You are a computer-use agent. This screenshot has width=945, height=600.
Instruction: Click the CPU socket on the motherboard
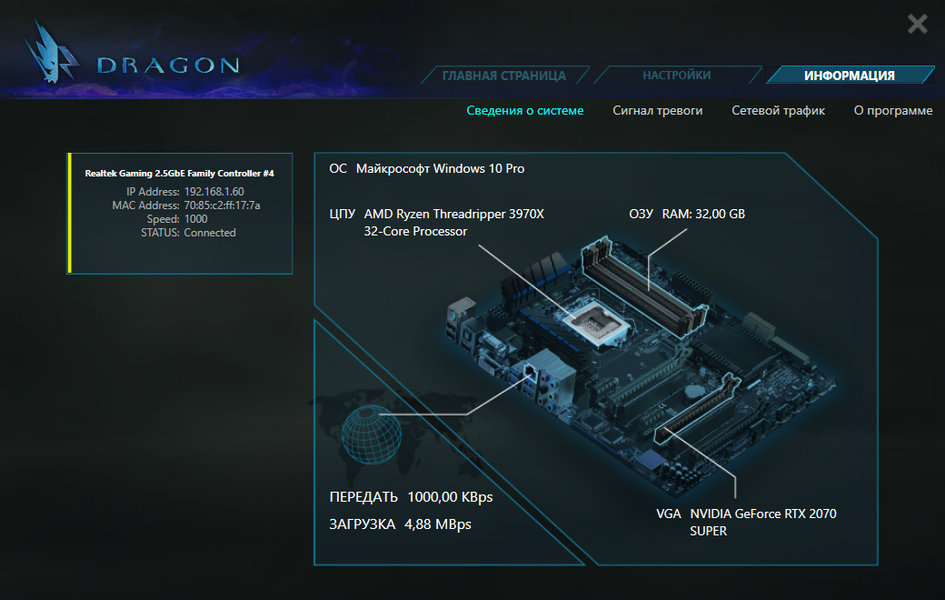[x=597, y=324]
